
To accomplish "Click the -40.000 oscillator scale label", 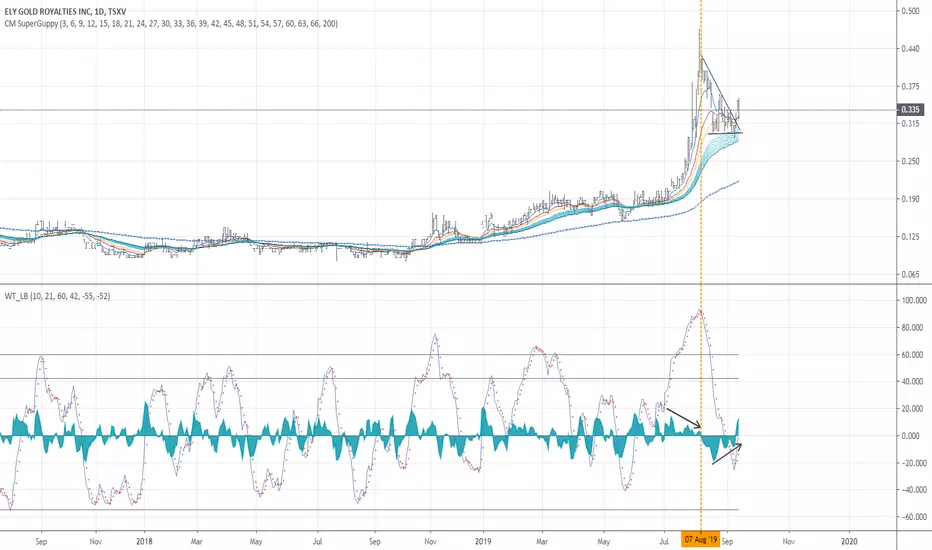I will [913, 490].
